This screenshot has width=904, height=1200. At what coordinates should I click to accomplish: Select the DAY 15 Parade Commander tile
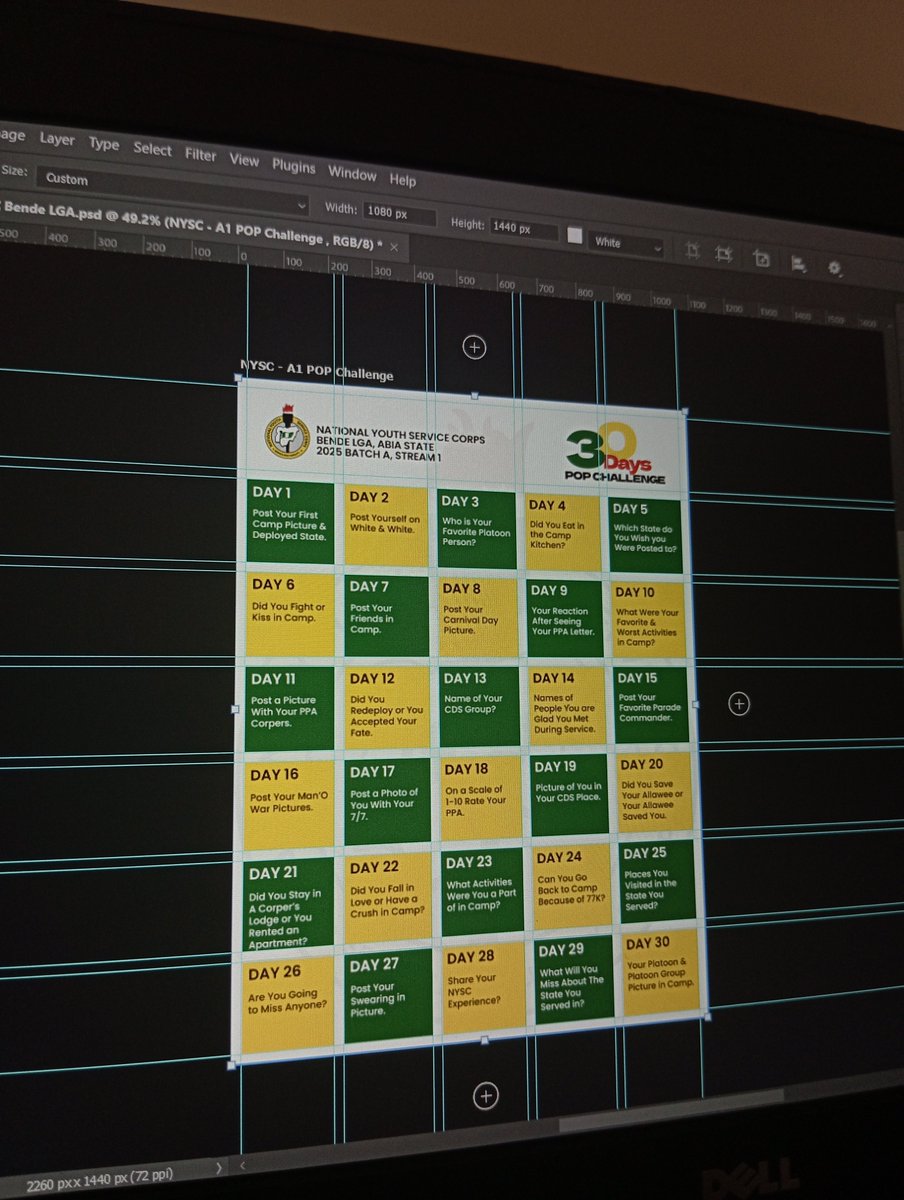pyautogui.click(x=651, y=704)
